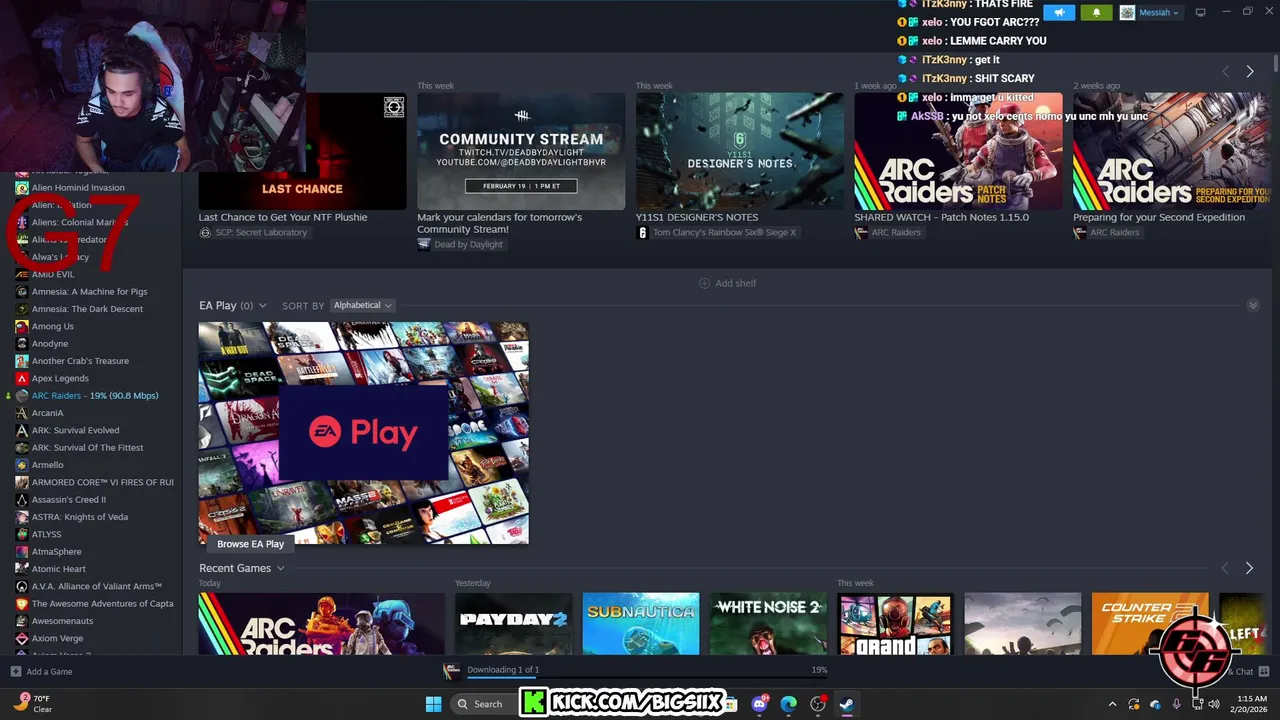The height and width of the screenshot is (720, 1280).
Task: Click the Armello game icon
Action: [22, 465]
